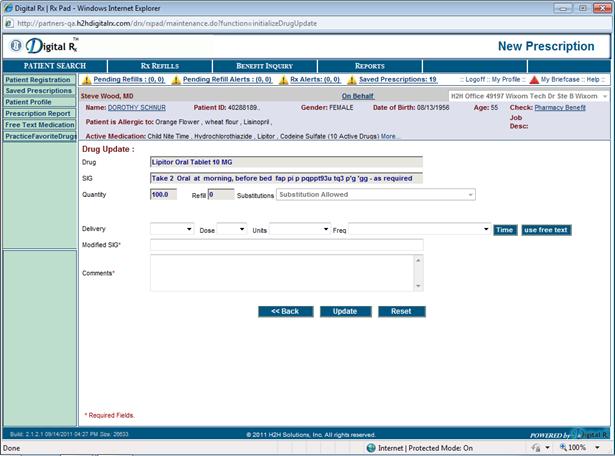This screenshot has height=456, width=615.
Task: Click the Pending Refill Alerts warning icon
Action: (177, 79)
